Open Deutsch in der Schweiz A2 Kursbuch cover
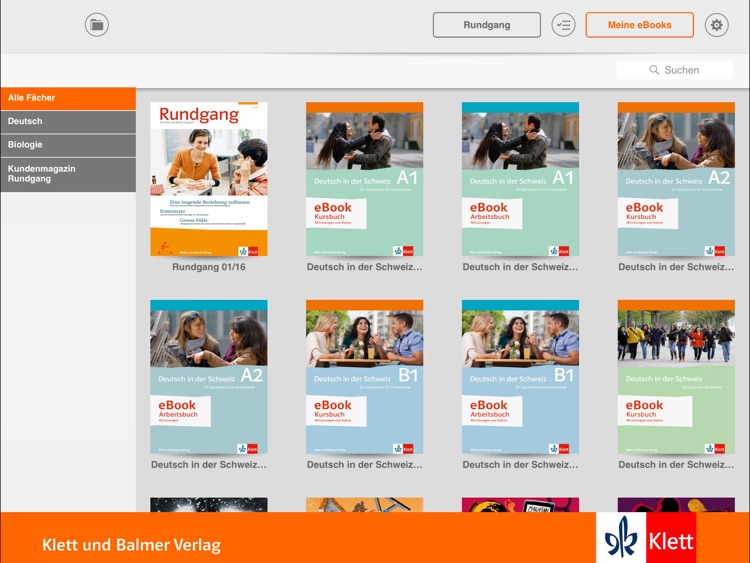The image size is (750, 563). [x=676, y=179]
